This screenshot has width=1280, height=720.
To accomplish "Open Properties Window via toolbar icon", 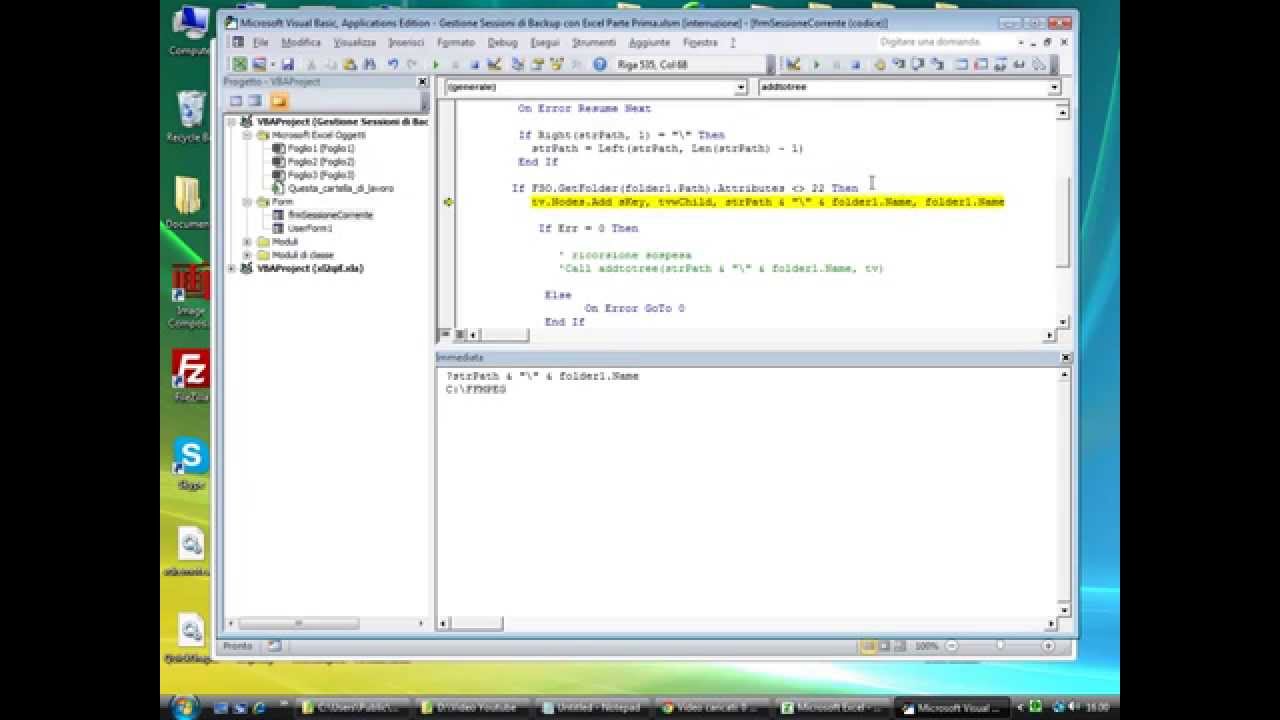I will pyautogui.click(x=536, y=64).
